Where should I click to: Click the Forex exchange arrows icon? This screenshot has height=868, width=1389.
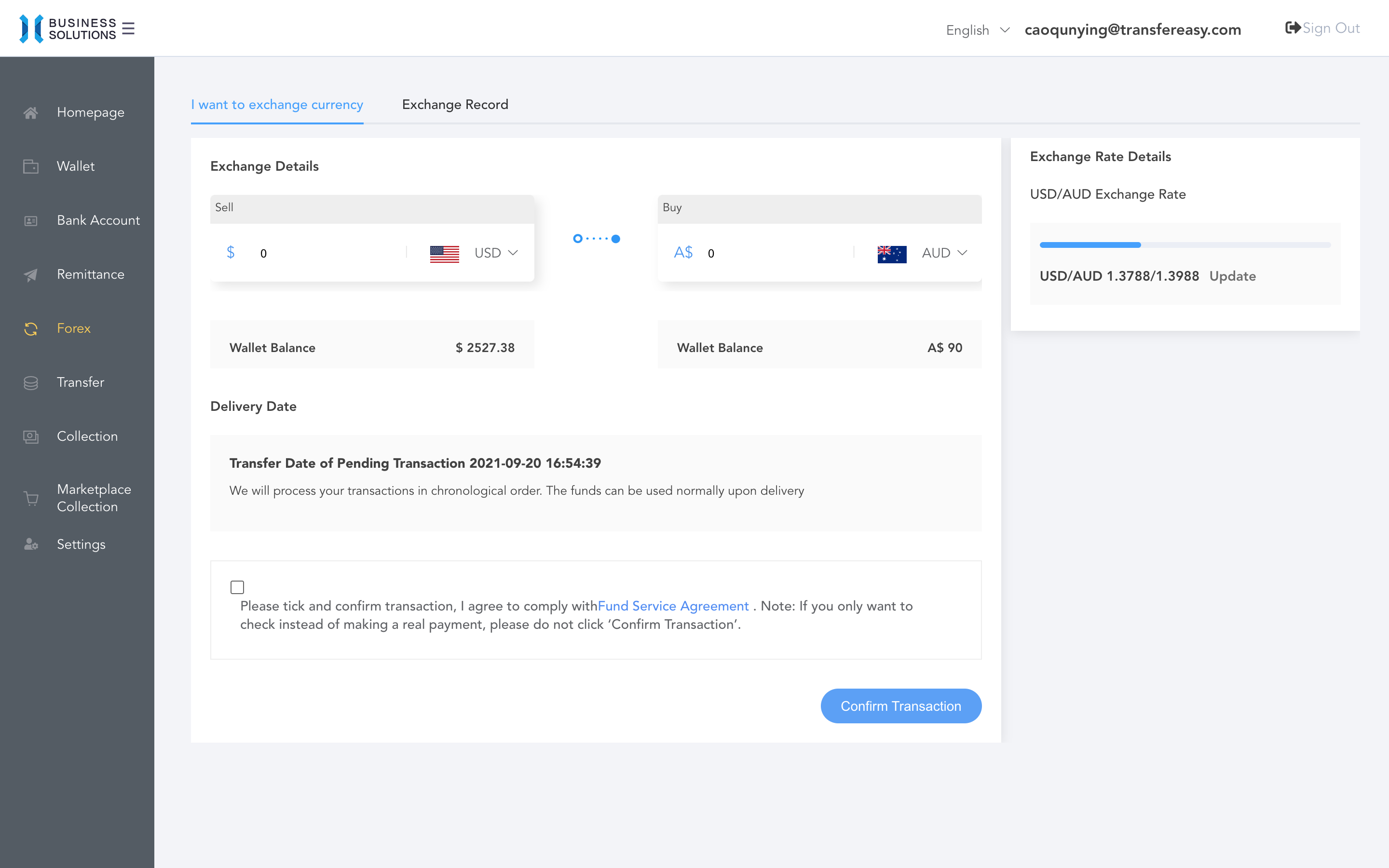[x=31, y=328]
